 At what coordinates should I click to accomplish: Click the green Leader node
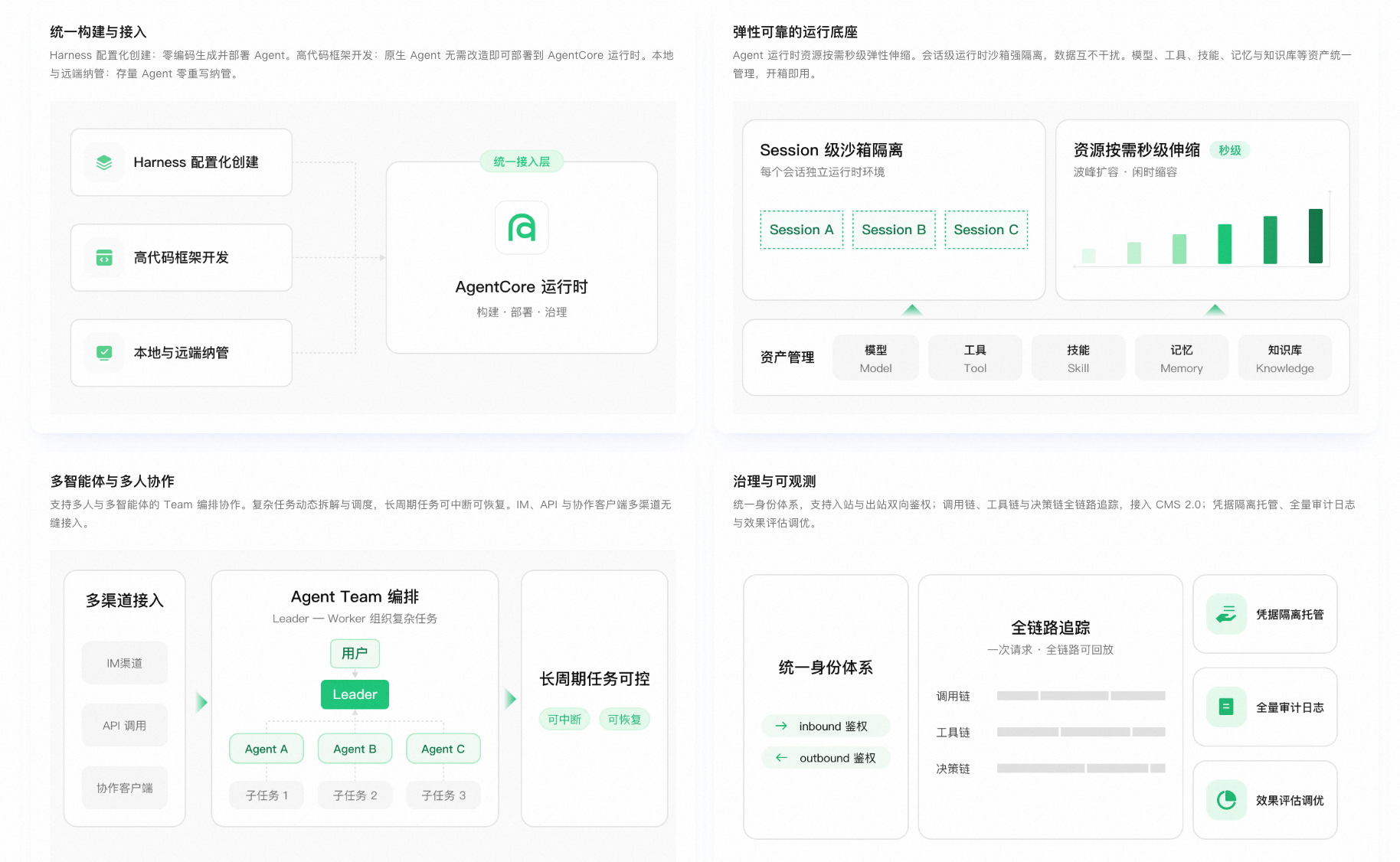coord(355,694)
